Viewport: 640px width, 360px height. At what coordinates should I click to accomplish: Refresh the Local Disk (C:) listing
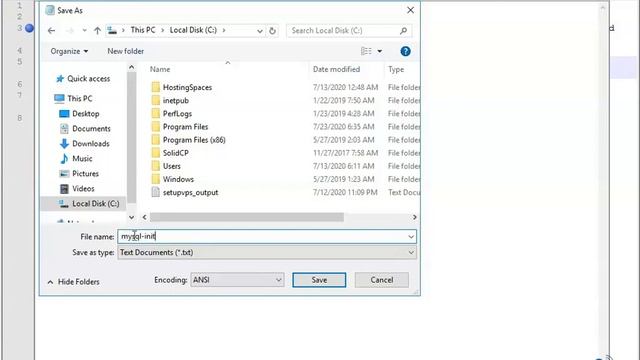tap(272, 31)
